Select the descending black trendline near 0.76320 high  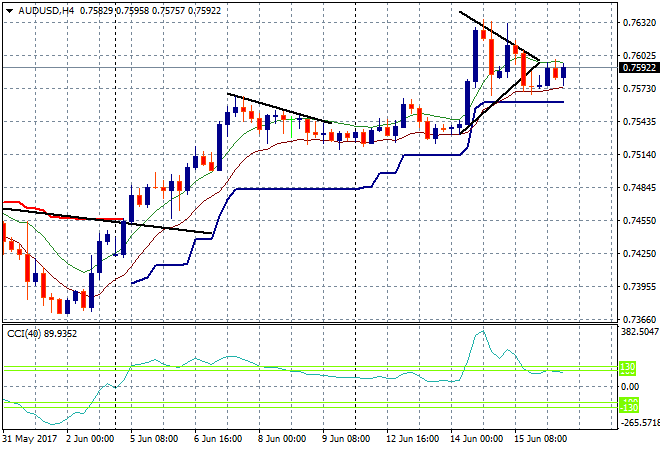499,36
